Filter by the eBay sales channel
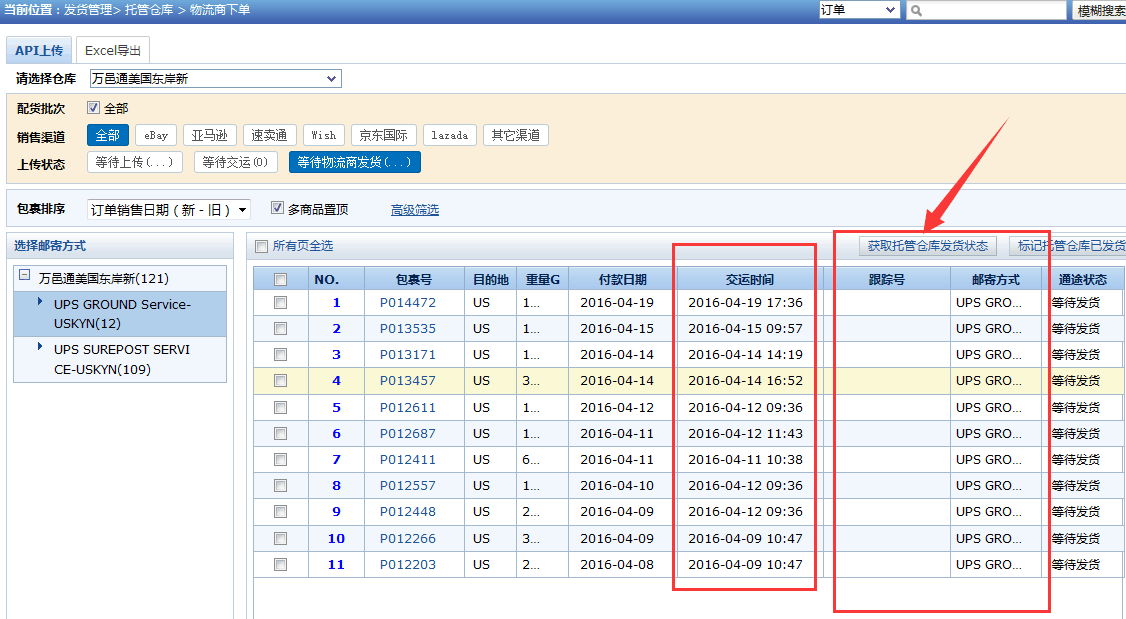1126x619 pixels. pyautogui.click(x=156, y=135)
